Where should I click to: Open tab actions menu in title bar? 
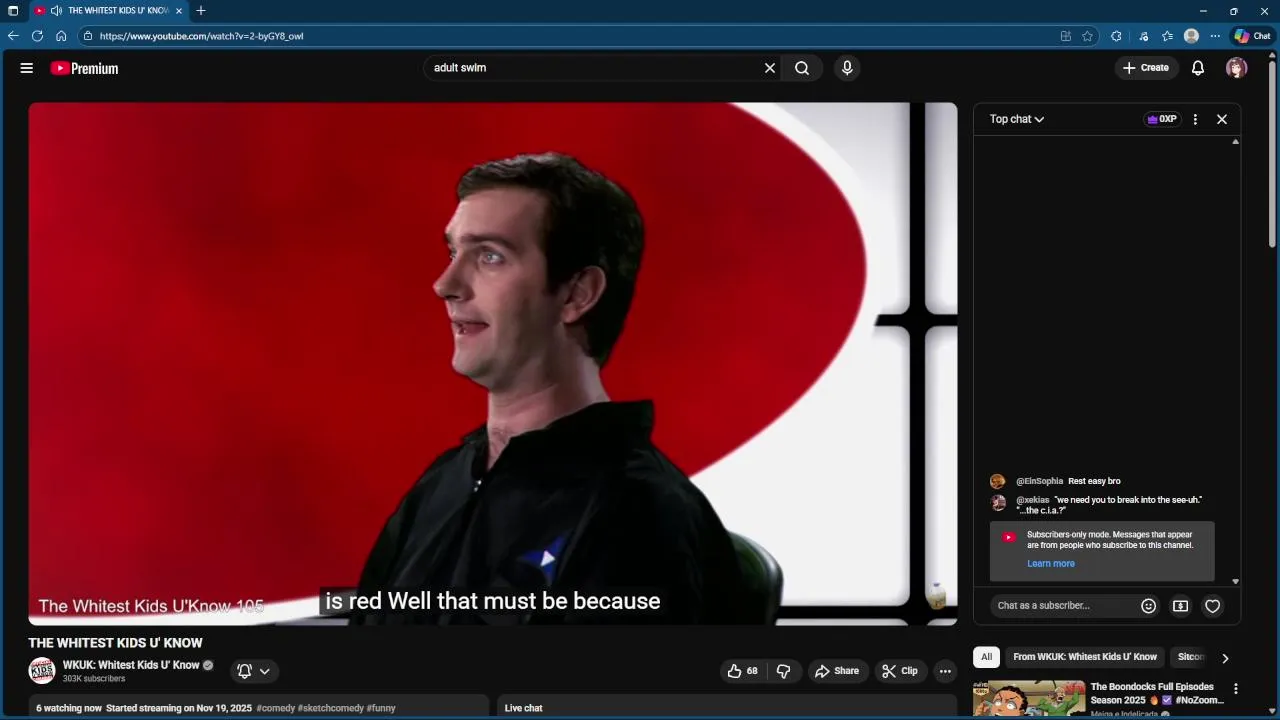pos(13,11)
